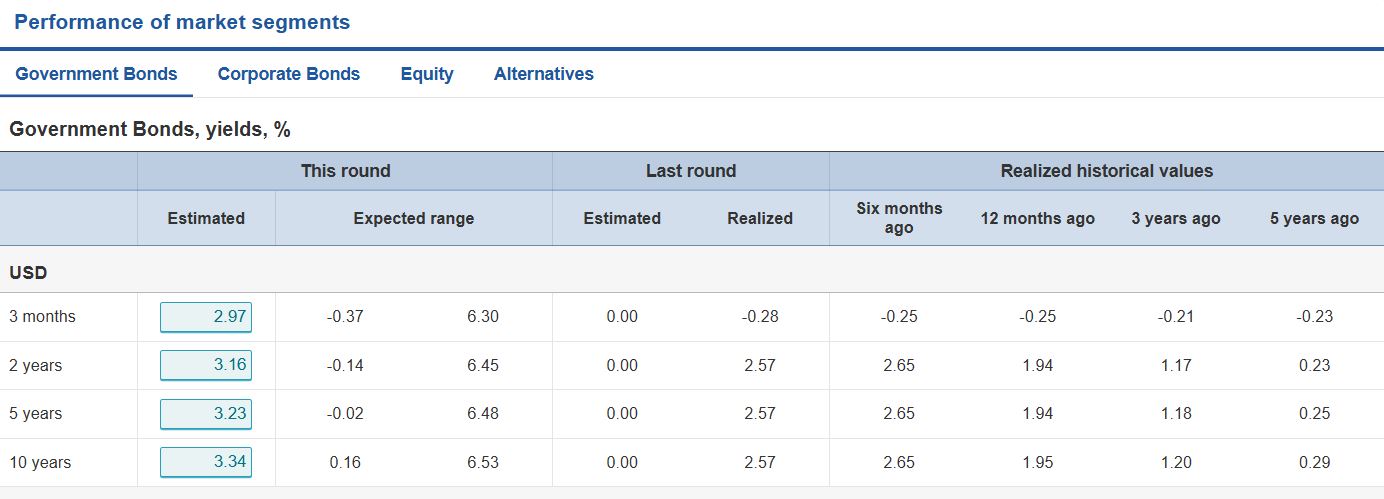This screenshot has width=1384, height=499.
Task: Open the Corporate Bonds tab
Action: (x=289, y=74)
